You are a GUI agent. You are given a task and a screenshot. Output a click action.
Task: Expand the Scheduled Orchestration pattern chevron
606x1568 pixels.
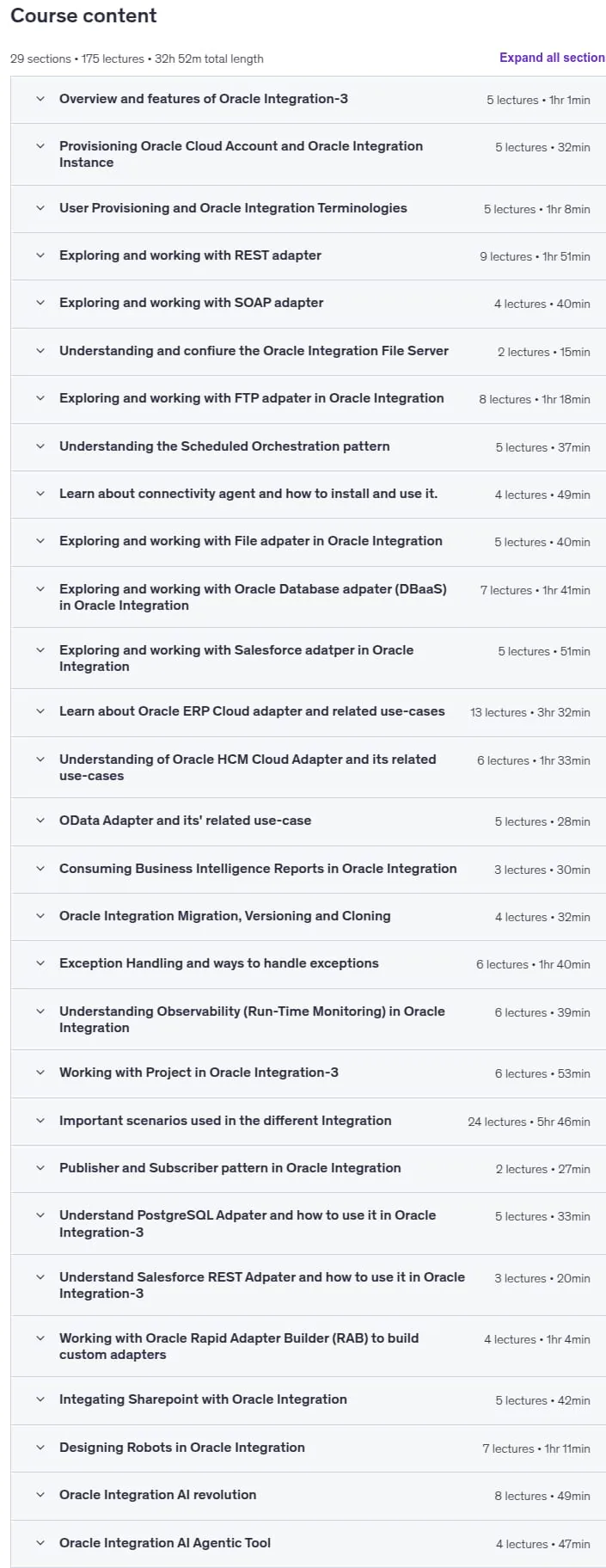[40, 446]
